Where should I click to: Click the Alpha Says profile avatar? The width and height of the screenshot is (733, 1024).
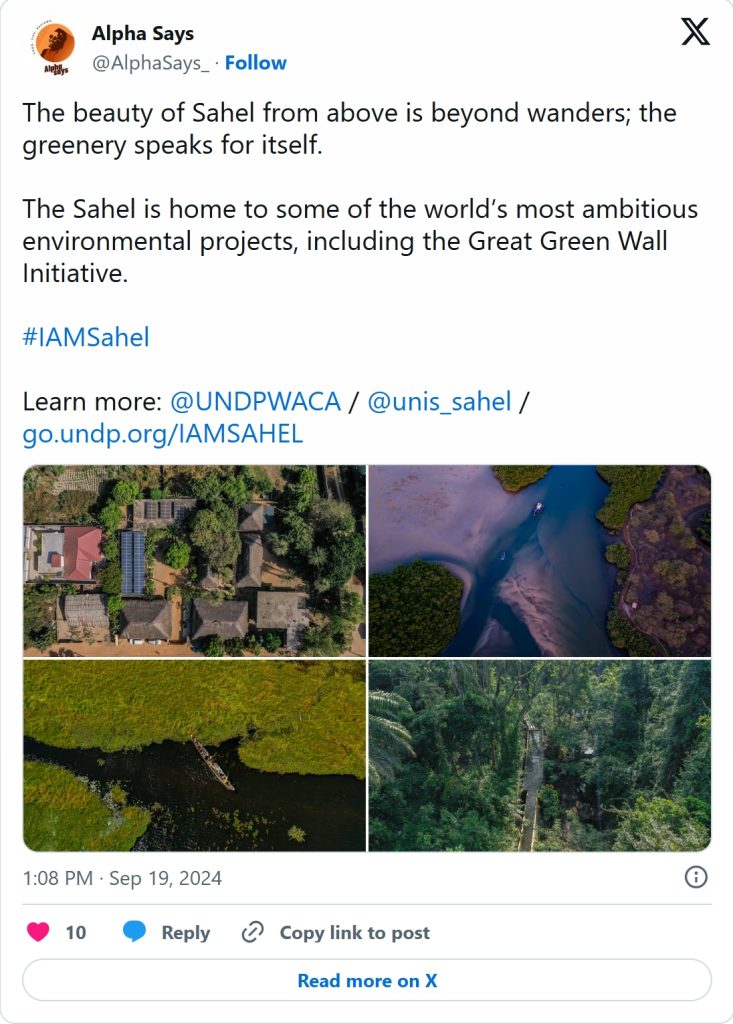[x=58, y=48]
